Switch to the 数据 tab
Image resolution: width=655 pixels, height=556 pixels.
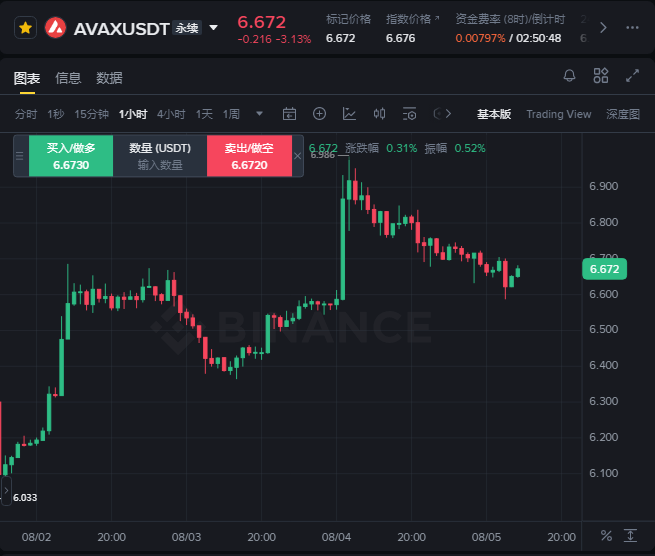(109, 78)
